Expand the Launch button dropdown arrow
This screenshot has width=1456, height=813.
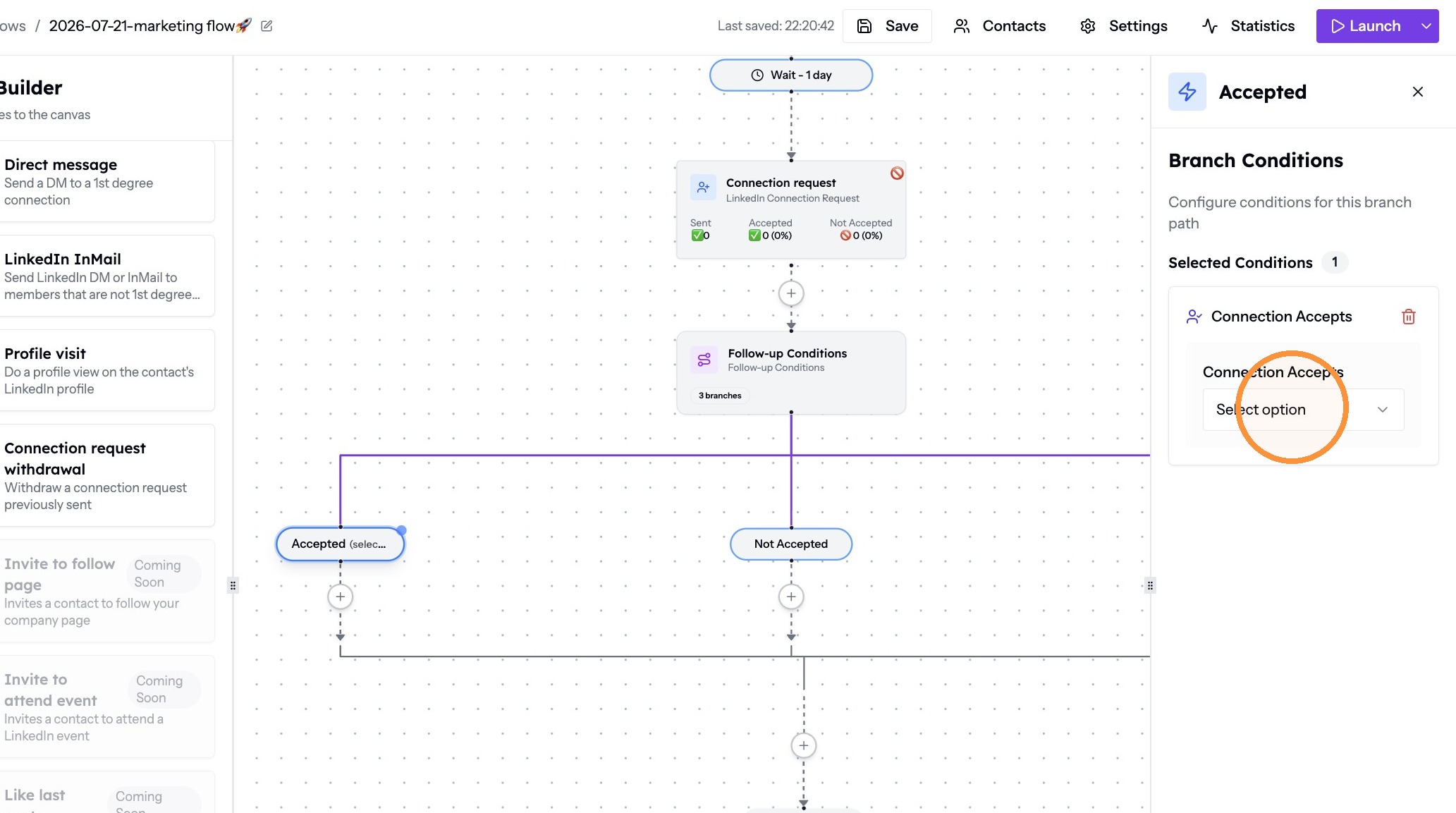pos(1426,26)
